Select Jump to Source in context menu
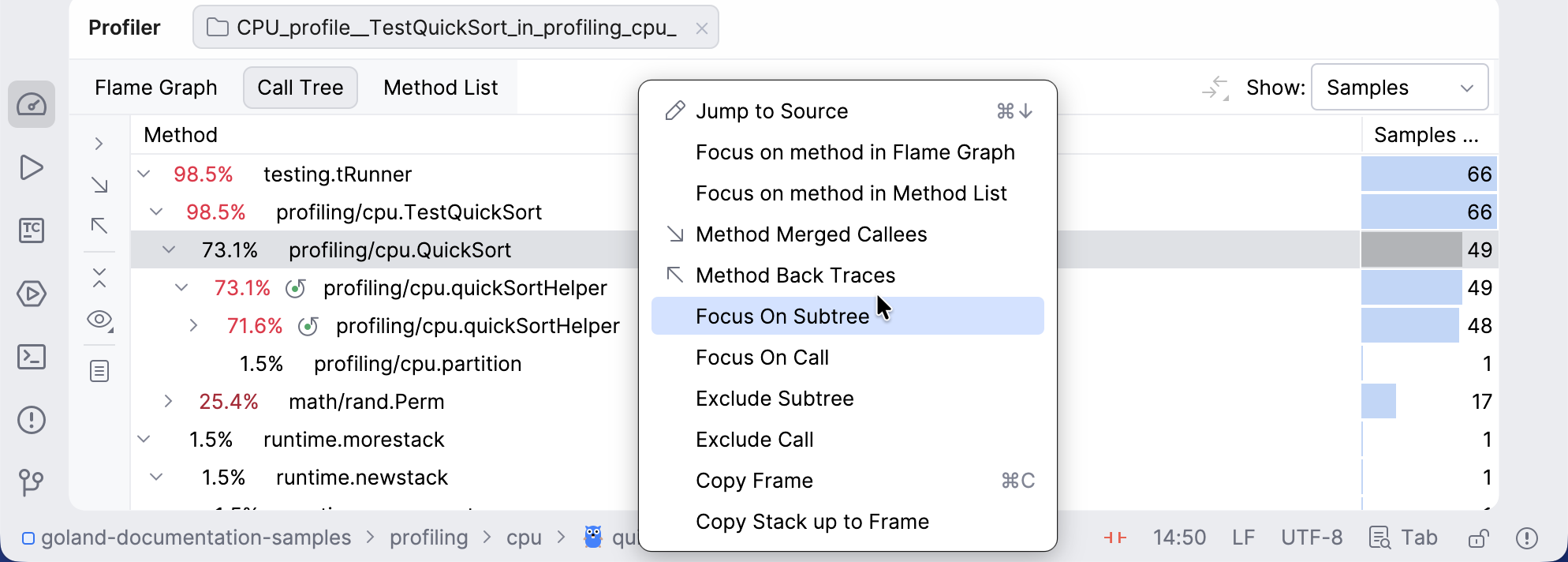The height and width of the screenshot is (562, 1568). click(x=771, y=111)
